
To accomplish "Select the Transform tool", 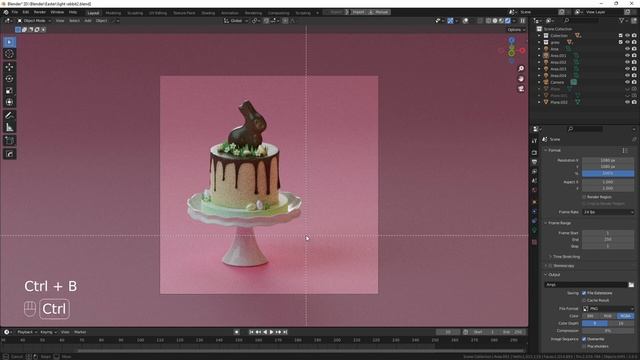I will [9, 102].
